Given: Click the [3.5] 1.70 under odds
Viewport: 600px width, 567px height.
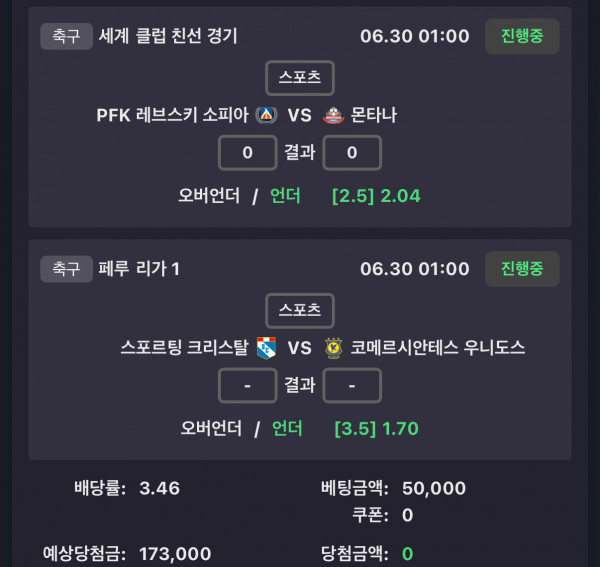Looking at the screenshot, I should point(377,429).
